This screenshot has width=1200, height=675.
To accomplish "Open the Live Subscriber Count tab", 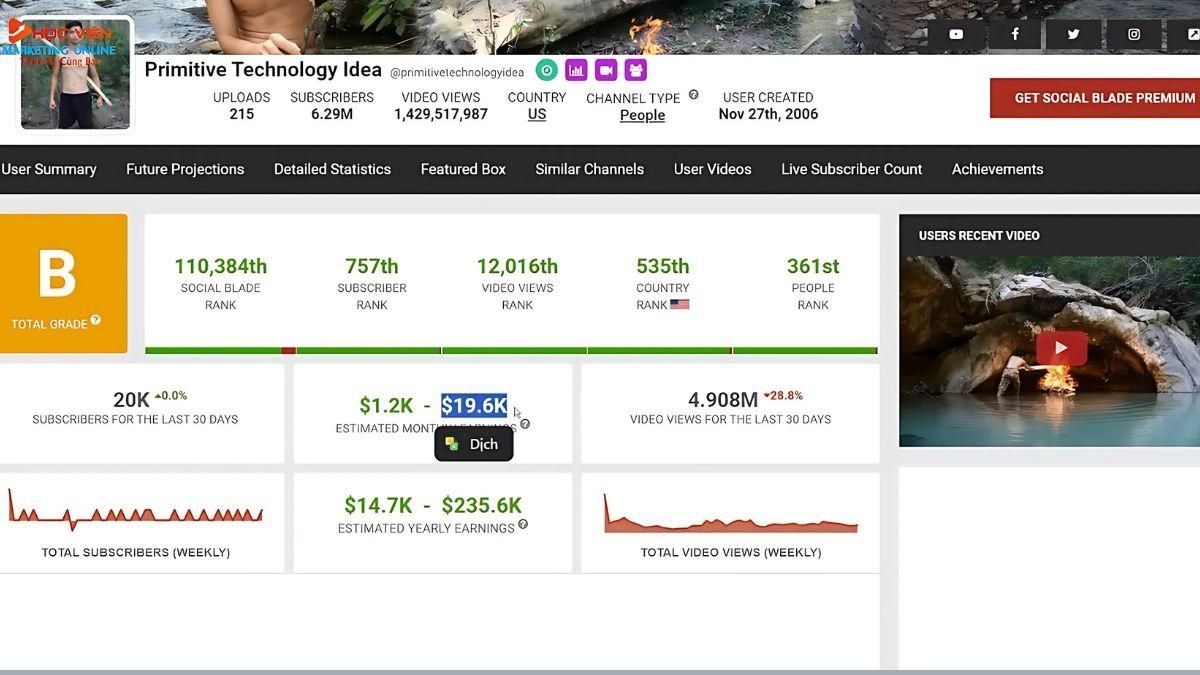I will pos(851,169).
